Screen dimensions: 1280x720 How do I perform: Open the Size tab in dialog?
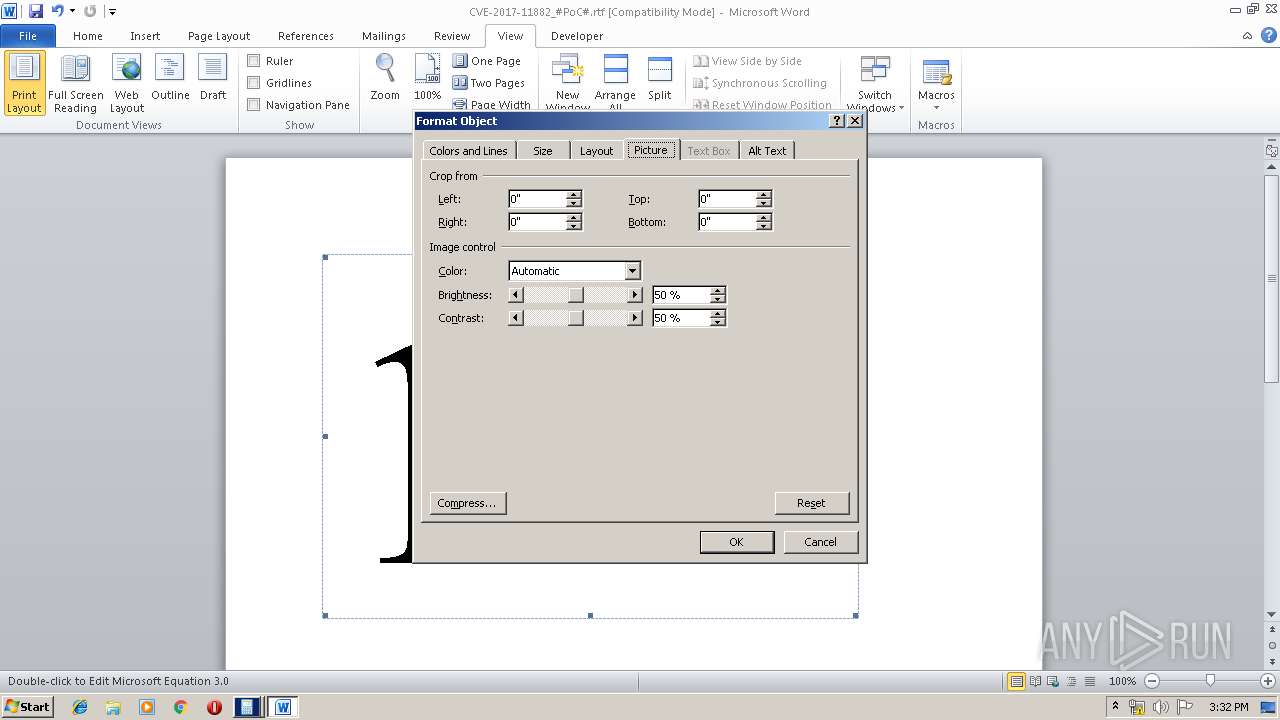tap(543, 150)
